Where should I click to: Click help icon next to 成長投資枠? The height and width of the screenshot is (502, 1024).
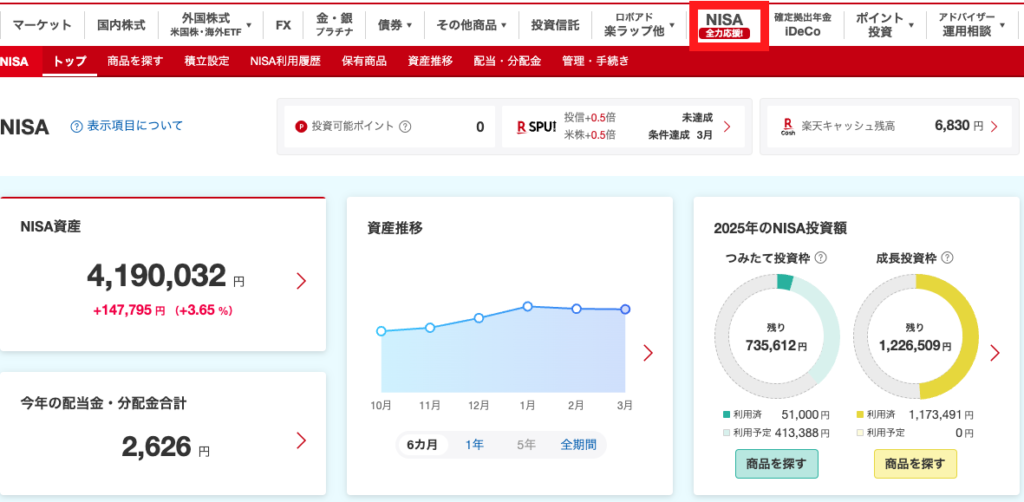[x=947, y=259]
